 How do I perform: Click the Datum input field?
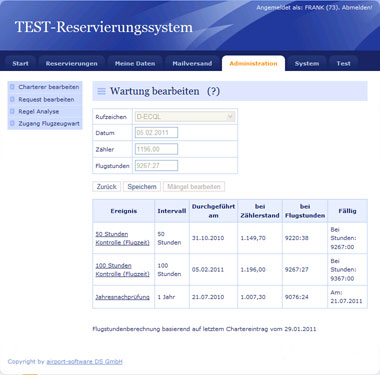pos(156,133)
